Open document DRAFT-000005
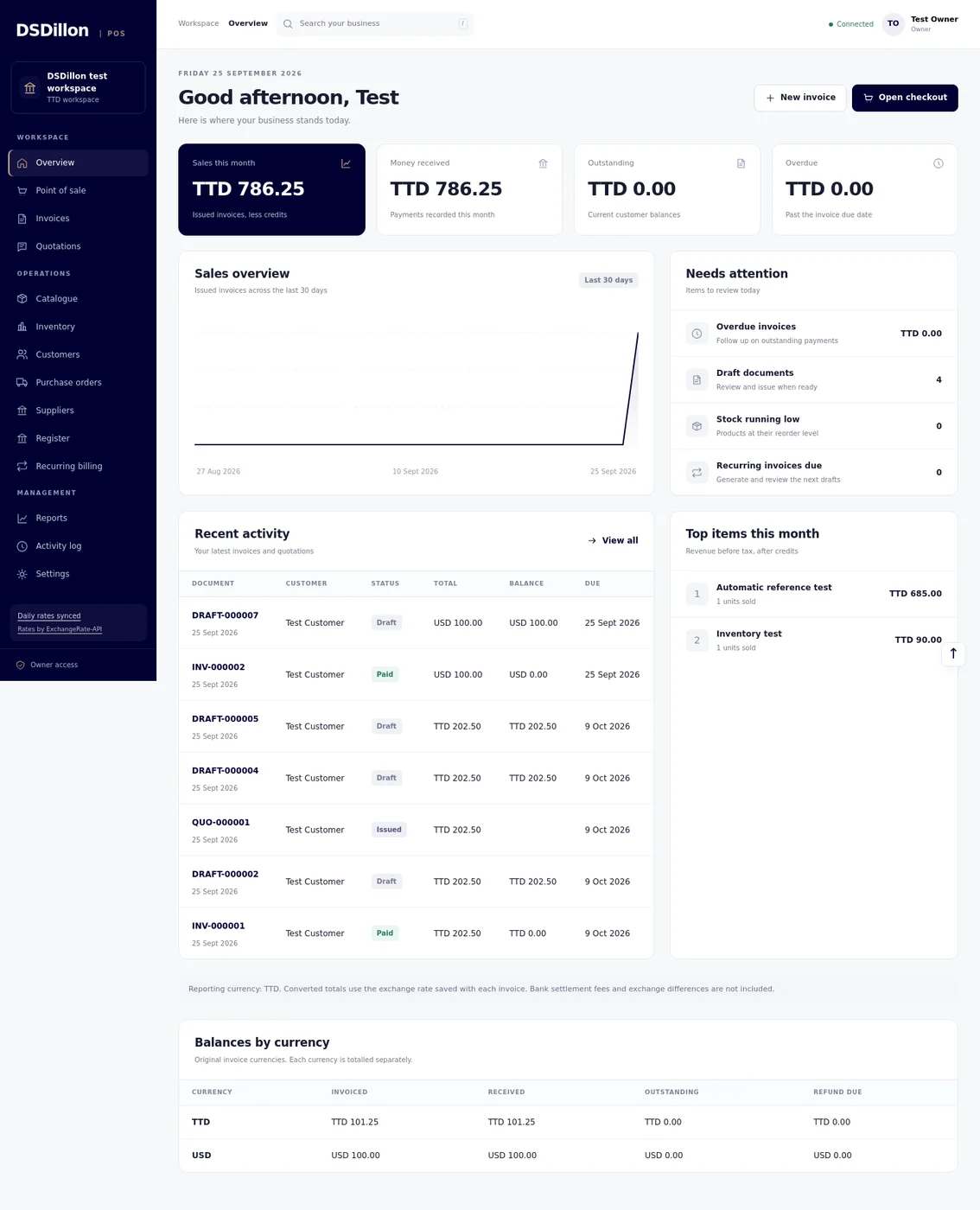 coord(225,719)
